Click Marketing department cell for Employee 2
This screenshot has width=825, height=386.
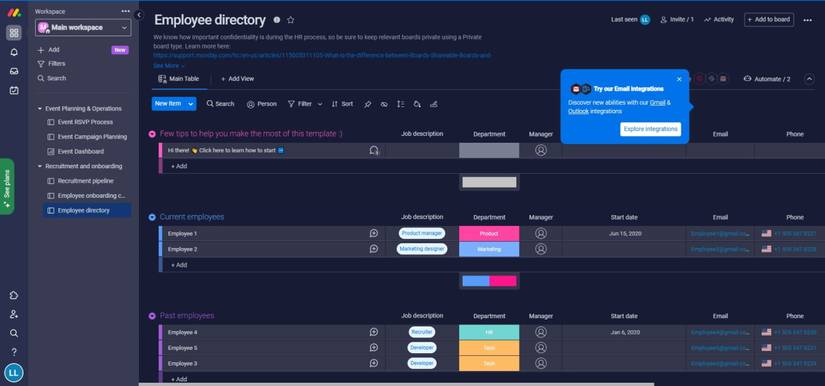[489, 249]
